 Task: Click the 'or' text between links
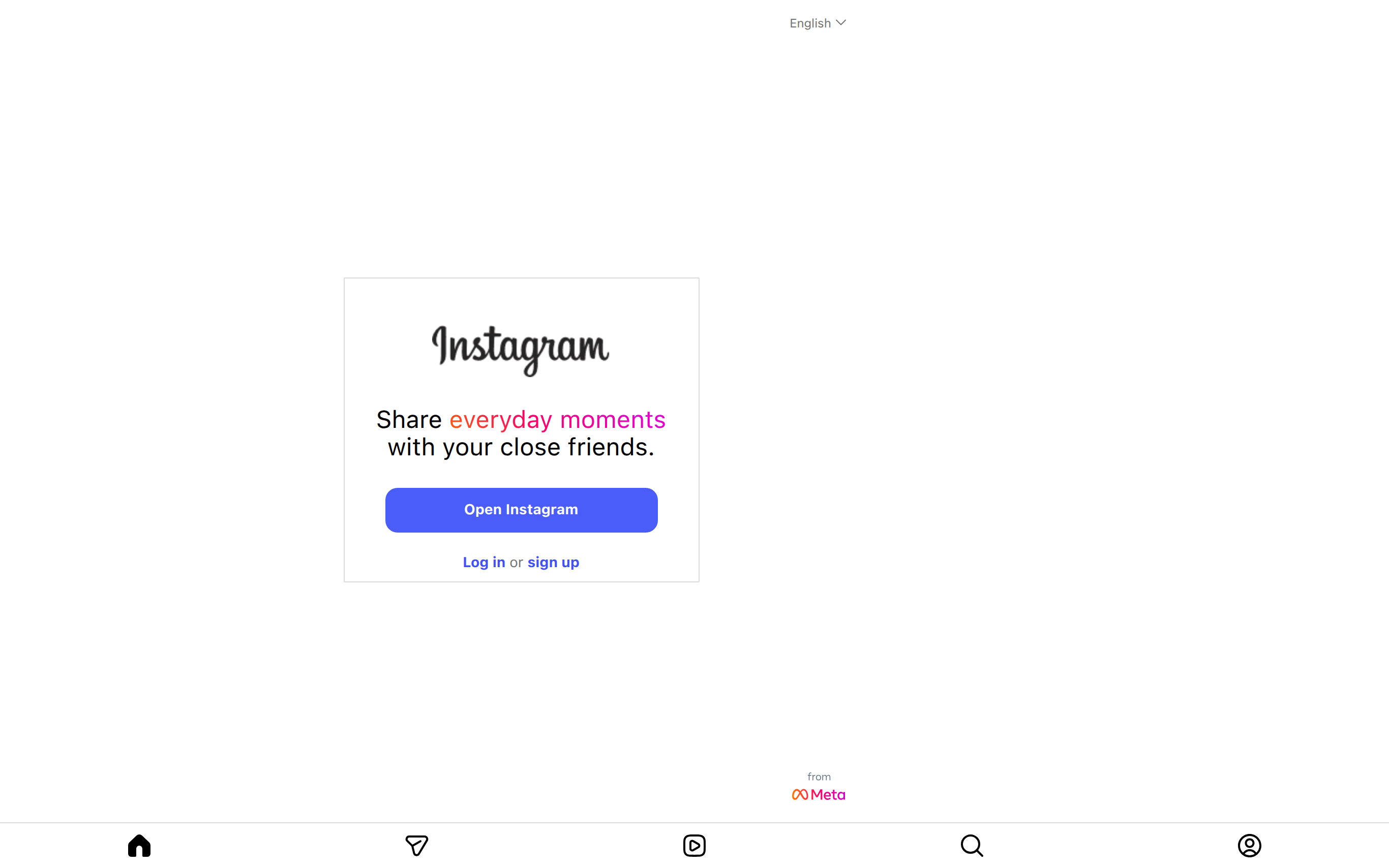[516, 563]
